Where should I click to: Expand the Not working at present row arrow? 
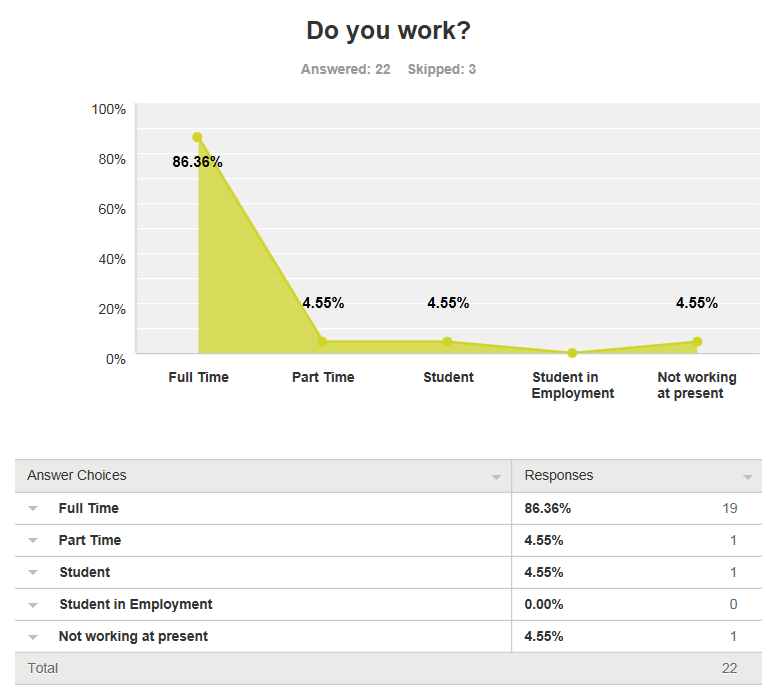click(33, 637)
